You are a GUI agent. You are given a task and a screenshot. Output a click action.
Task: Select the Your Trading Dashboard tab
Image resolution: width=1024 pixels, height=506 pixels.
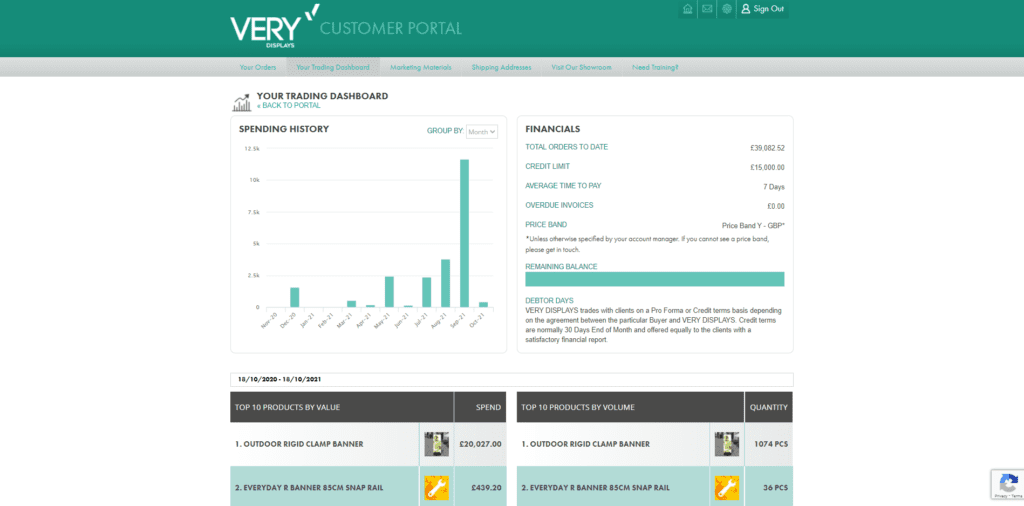332,67
